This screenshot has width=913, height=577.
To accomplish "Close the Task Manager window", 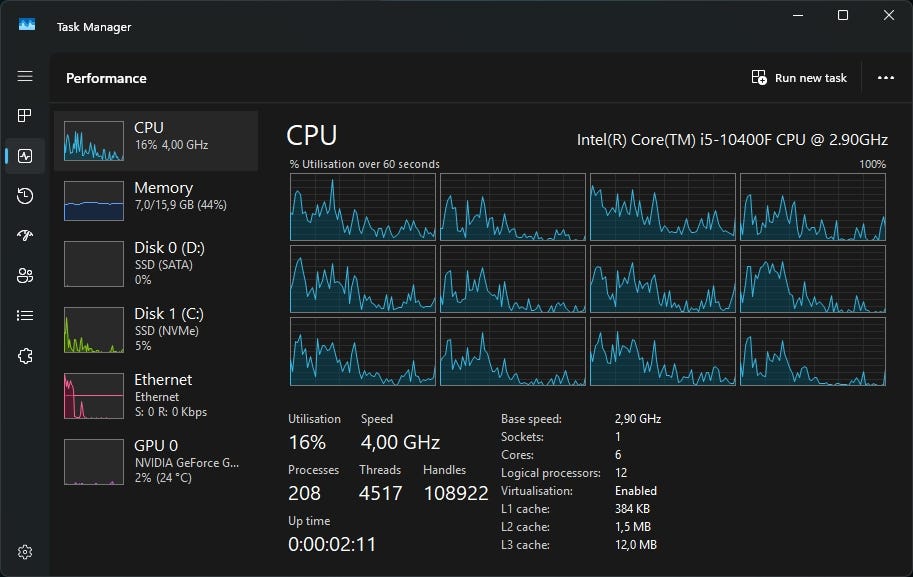I will click(x=889, y=15).
